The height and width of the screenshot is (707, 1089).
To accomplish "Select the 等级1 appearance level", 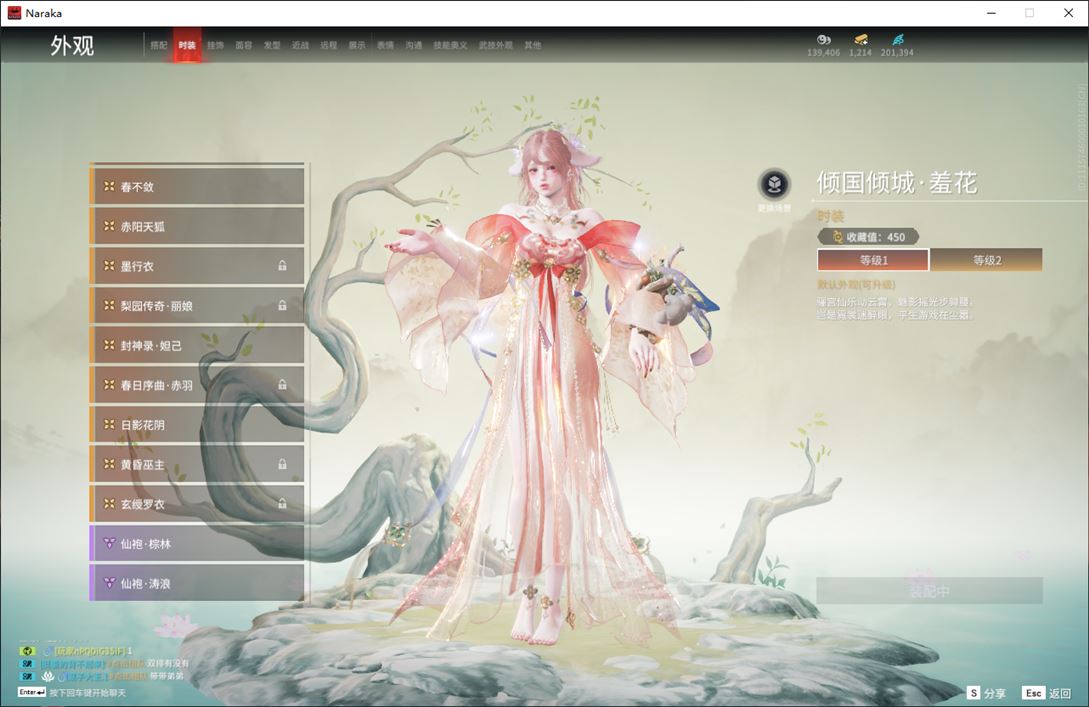I will [x=873, y=260].
